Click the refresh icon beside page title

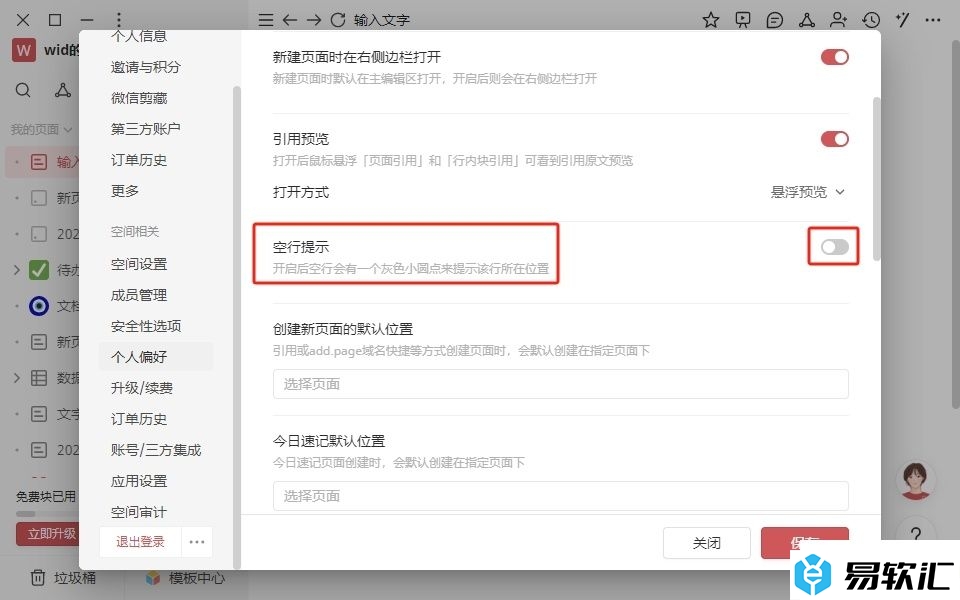point(338,20)
